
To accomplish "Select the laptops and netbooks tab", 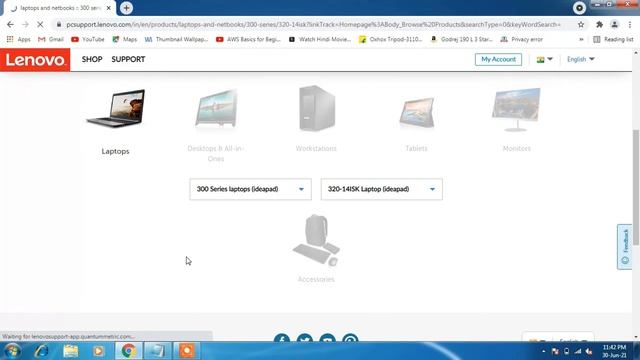I will [x=60, y=8].
